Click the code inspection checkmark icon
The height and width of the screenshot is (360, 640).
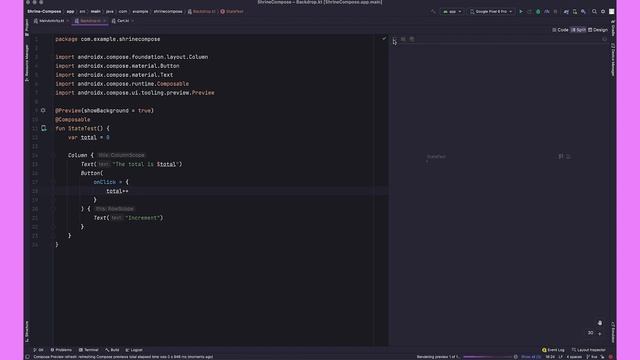coord(384,39)
